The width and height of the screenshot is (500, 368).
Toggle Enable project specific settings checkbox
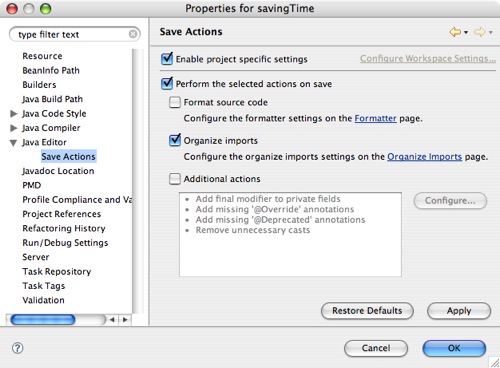point(167,59)
